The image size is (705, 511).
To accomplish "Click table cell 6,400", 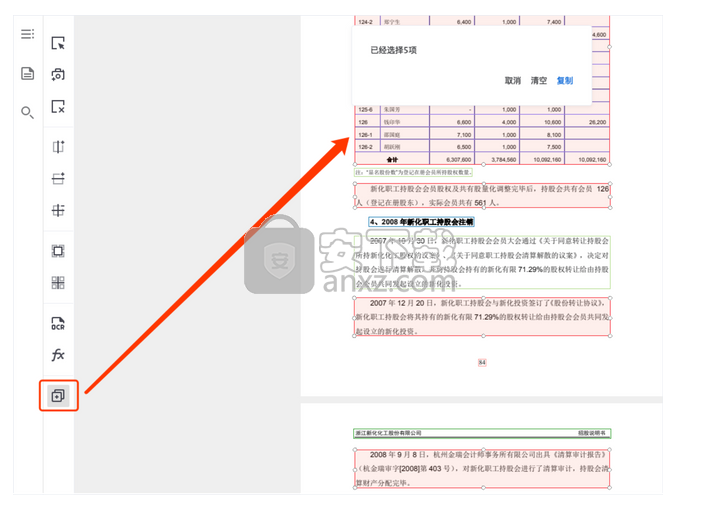I will coord(464,22).
